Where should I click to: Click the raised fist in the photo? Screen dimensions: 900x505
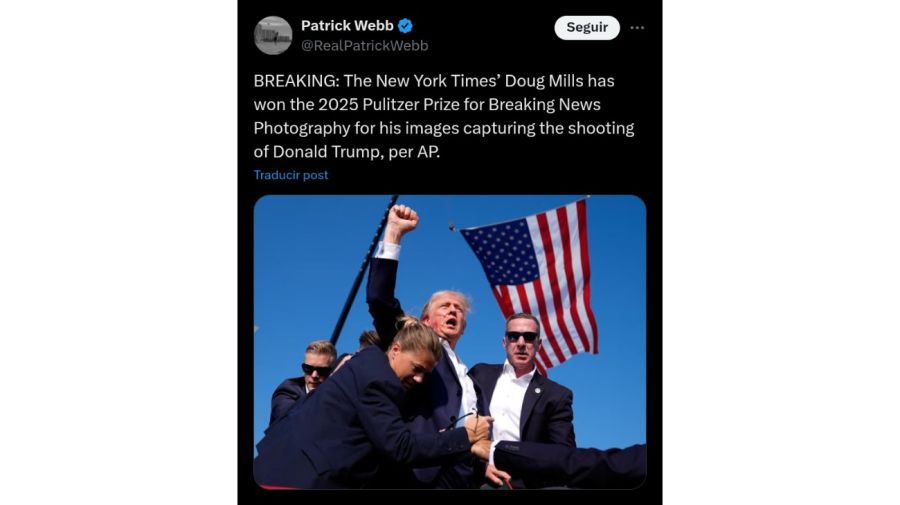point(402,219)
